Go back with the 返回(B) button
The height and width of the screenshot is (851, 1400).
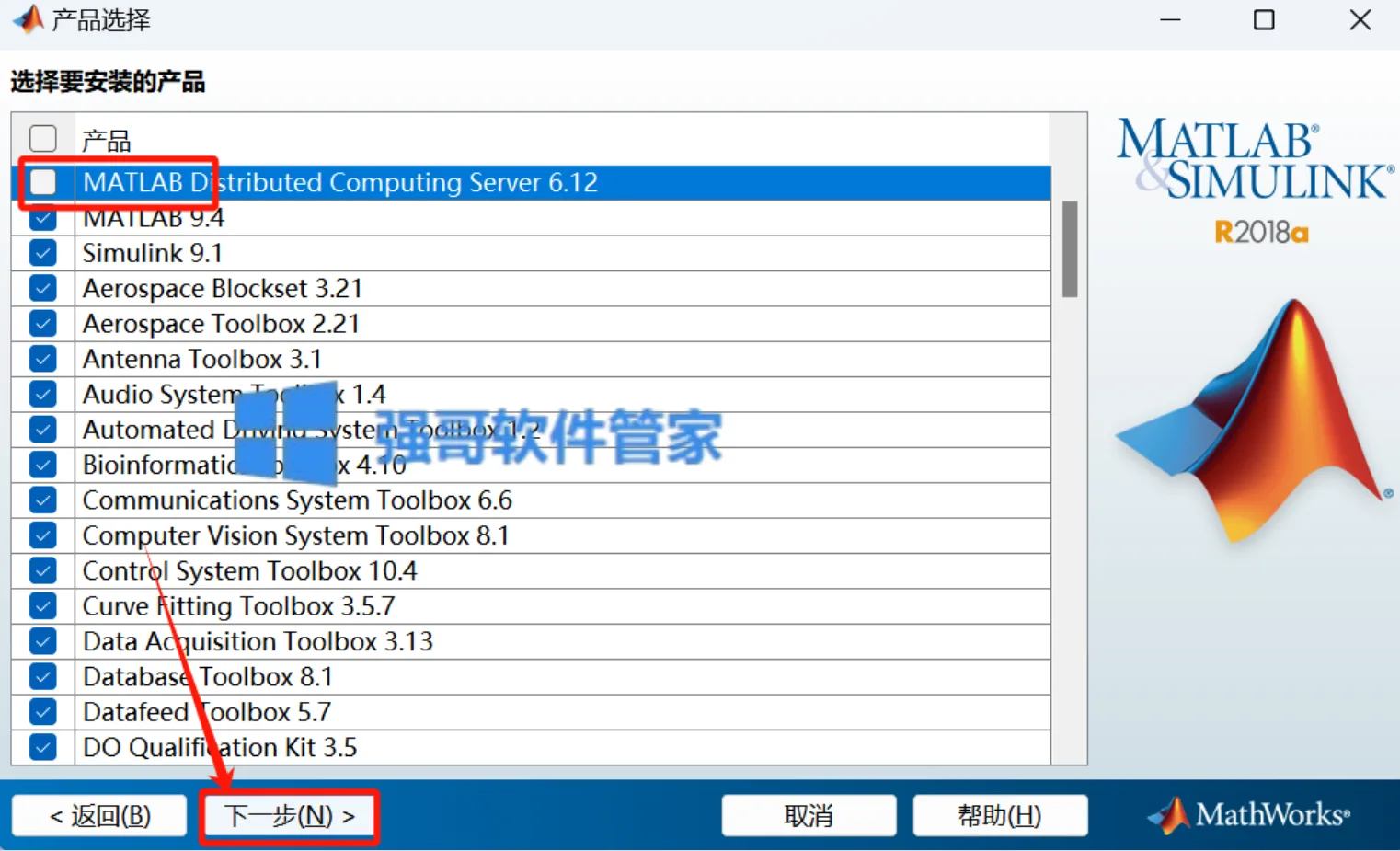point(99,816)
